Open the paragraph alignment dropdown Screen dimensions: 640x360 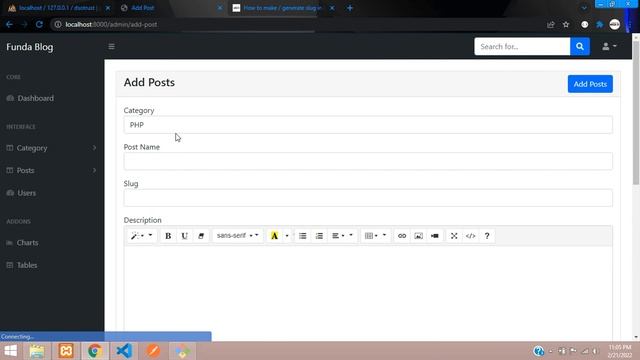pos(342,236)
